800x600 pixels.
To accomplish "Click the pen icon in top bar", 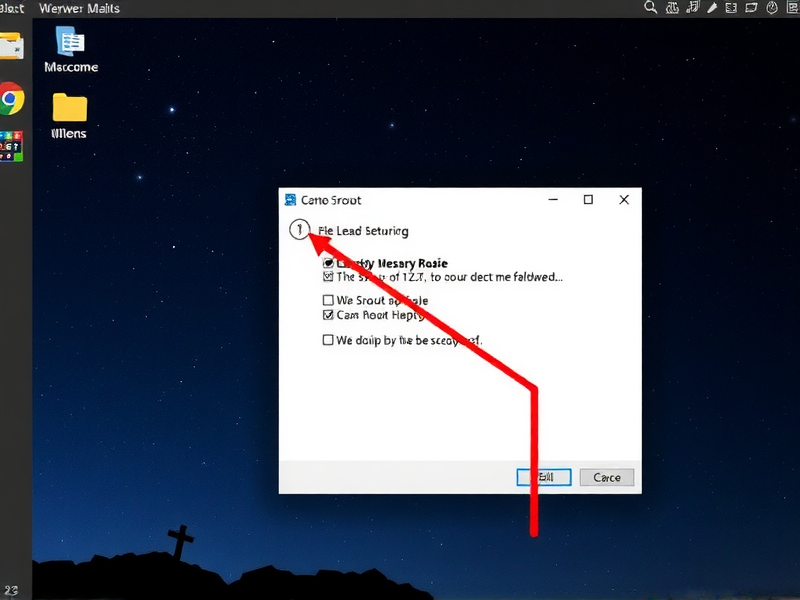I will coord(711,8).
